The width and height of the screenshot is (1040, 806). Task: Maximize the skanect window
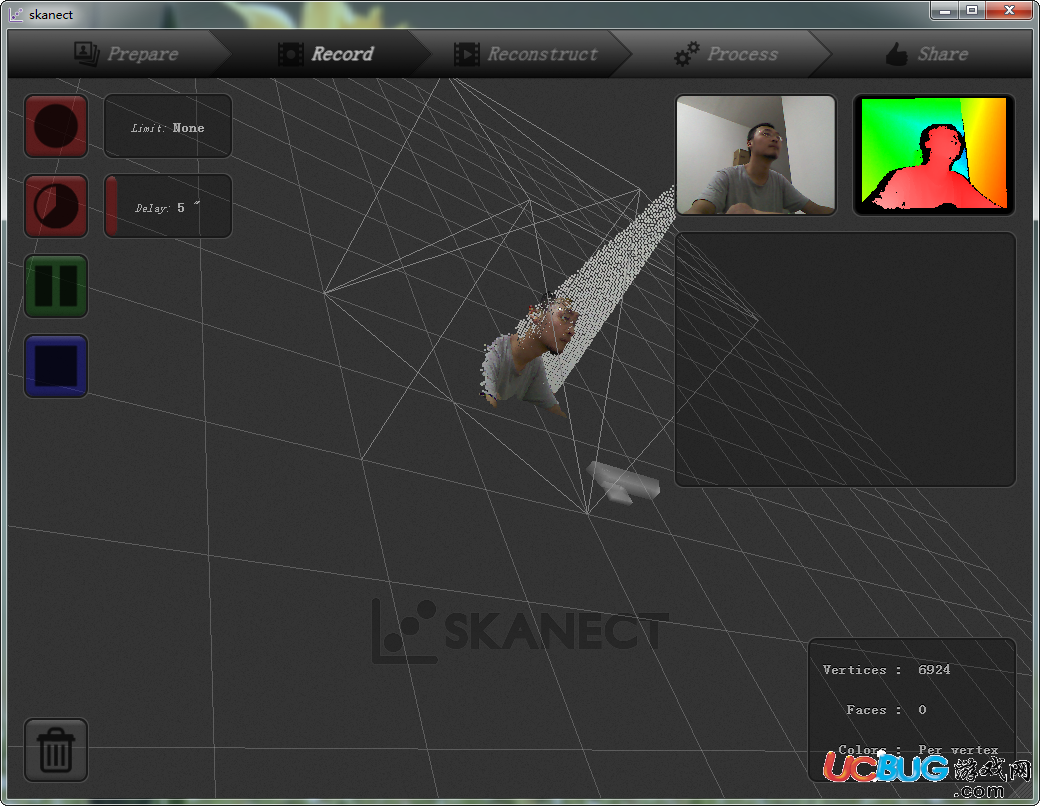point(972,11)
